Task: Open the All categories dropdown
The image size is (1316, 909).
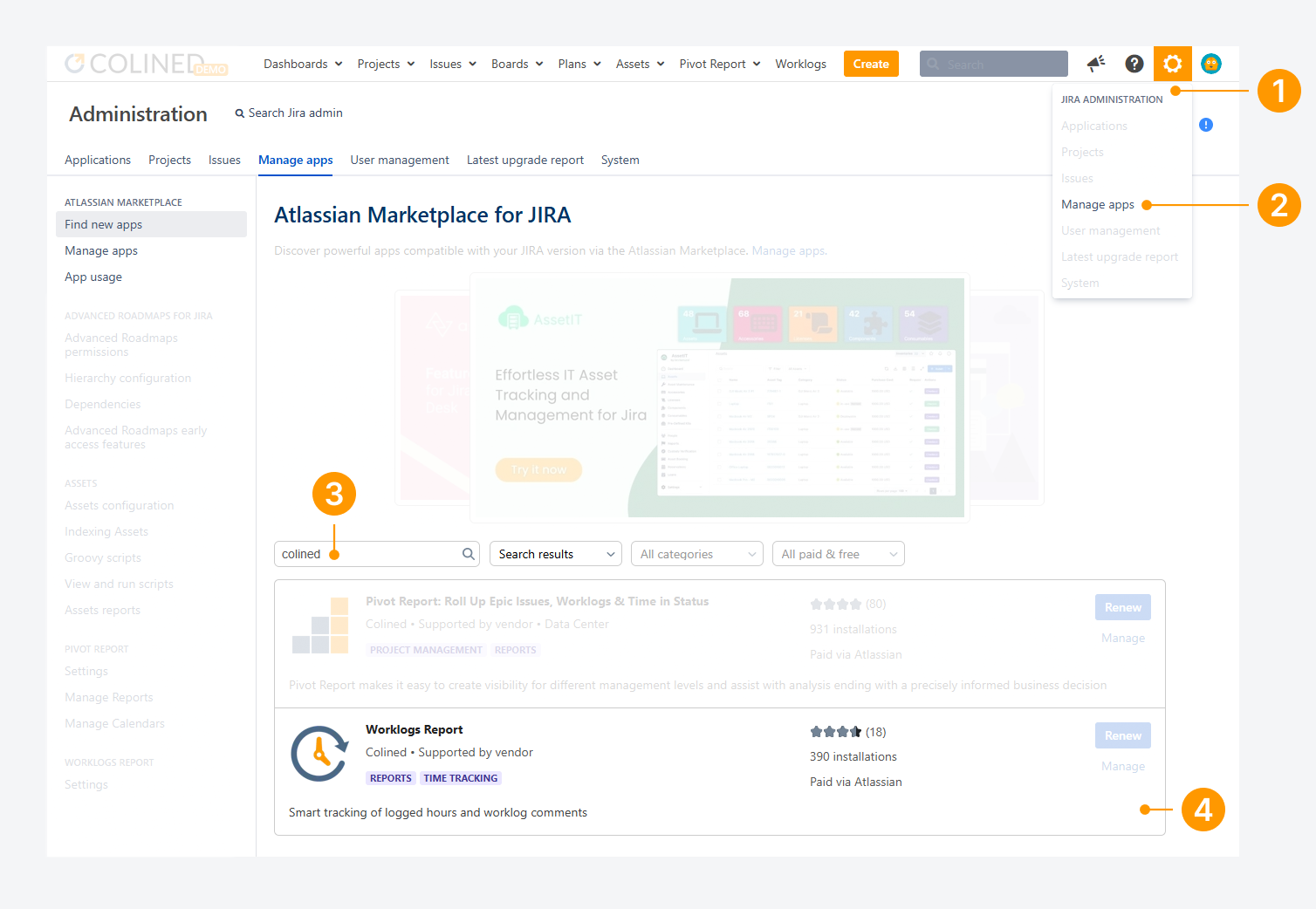Action: [x=697, y=554]
